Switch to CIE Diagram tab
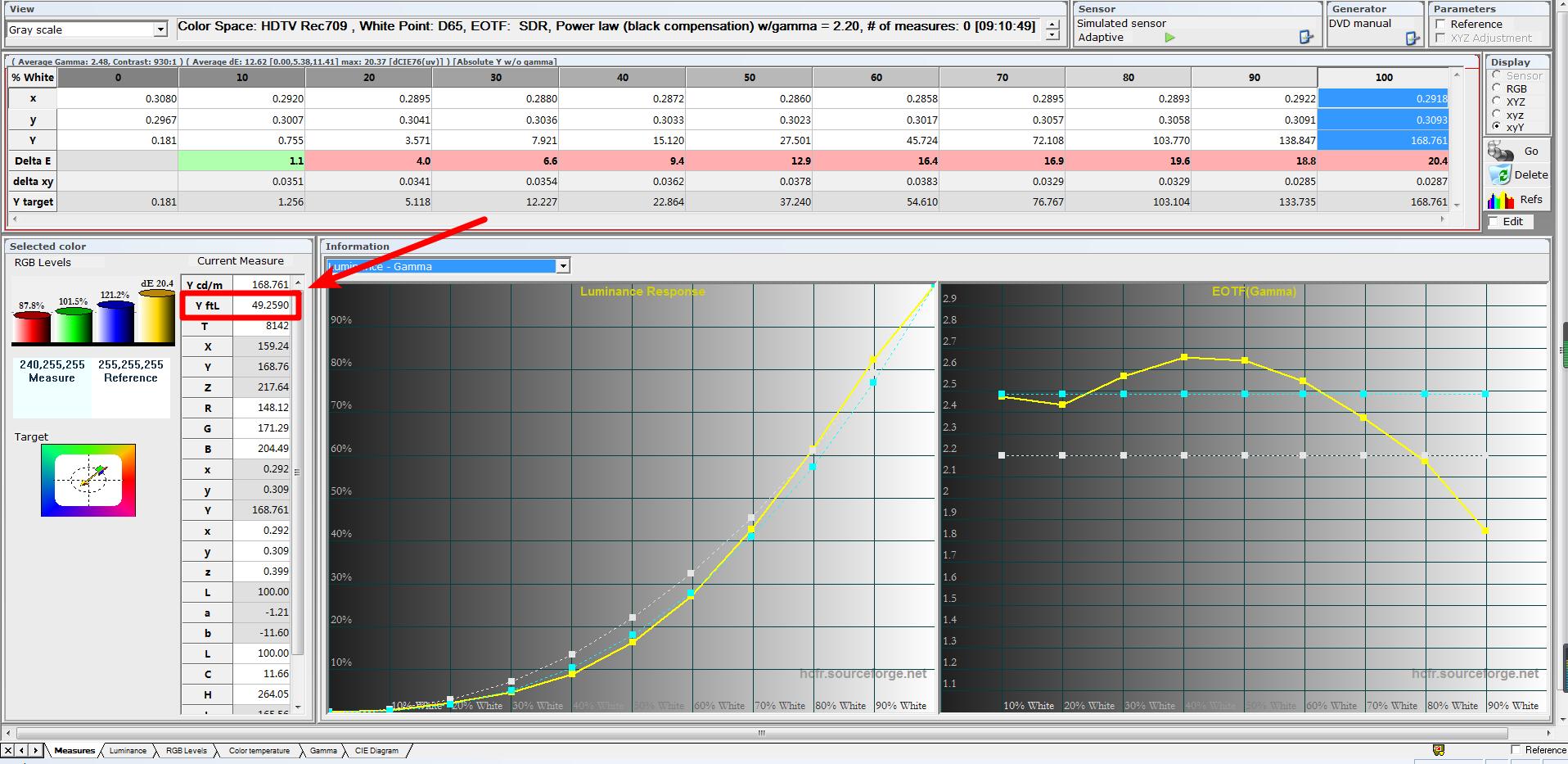The image size is (1568, 764). [x=376, y=750]
